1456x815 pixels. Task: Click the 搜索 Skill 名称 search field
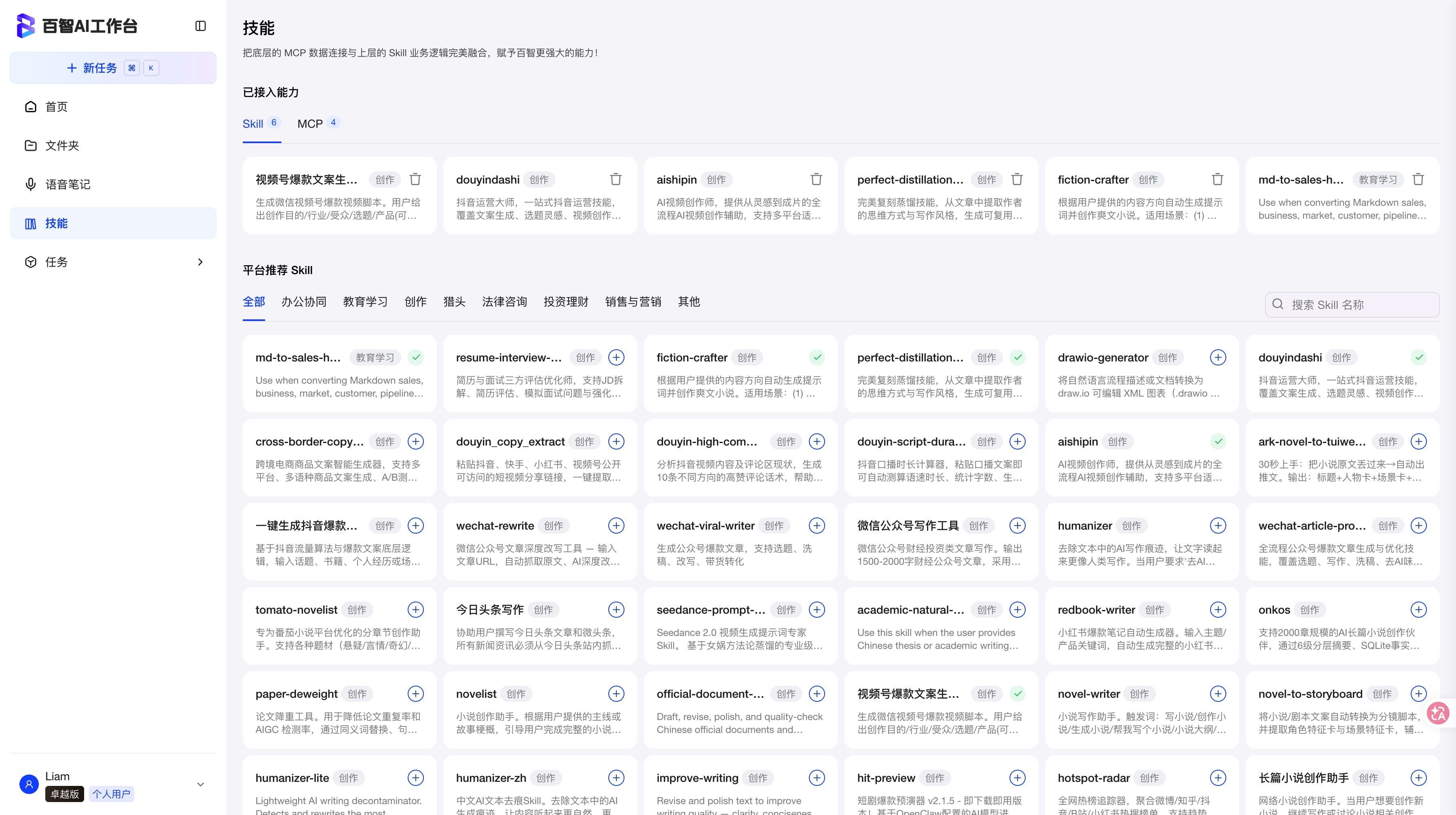pos(1352,305)
